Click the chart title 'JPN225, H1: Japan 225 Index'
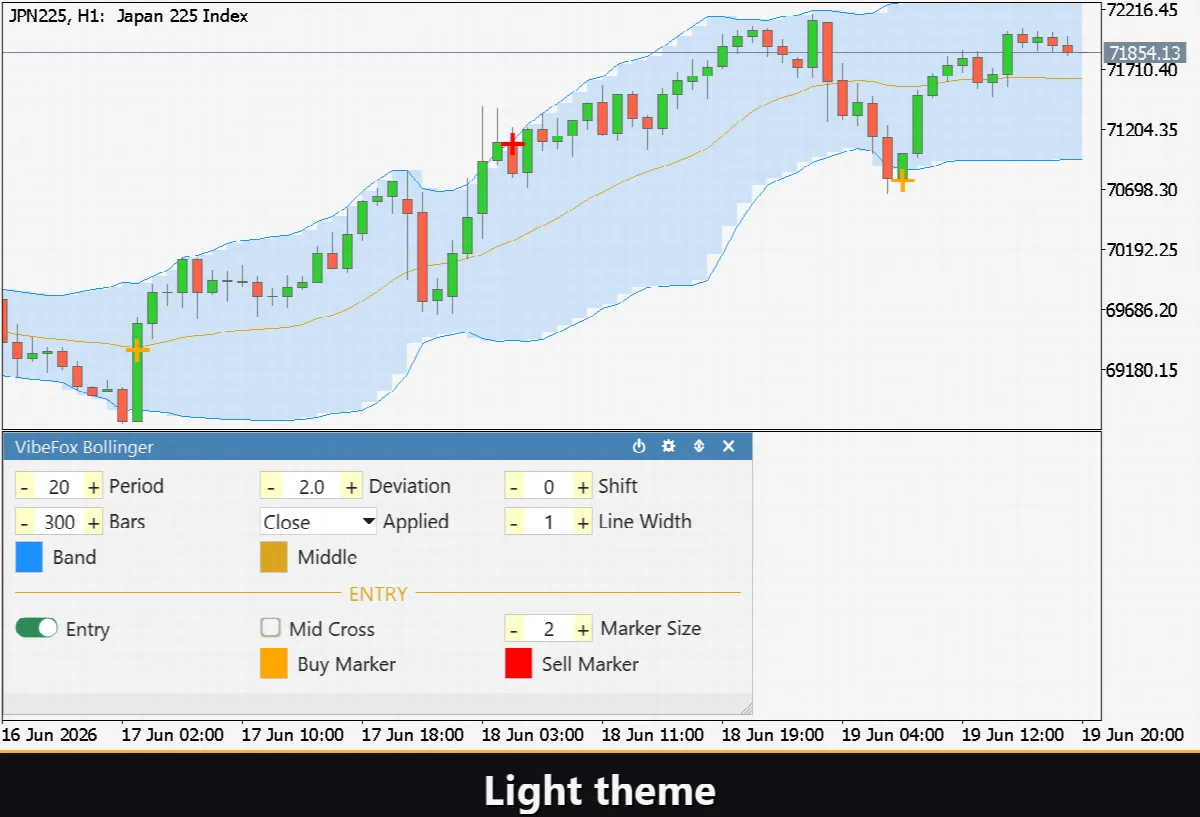The width and height of the screenshot is (1200, 817). click(x=128, y=16)
